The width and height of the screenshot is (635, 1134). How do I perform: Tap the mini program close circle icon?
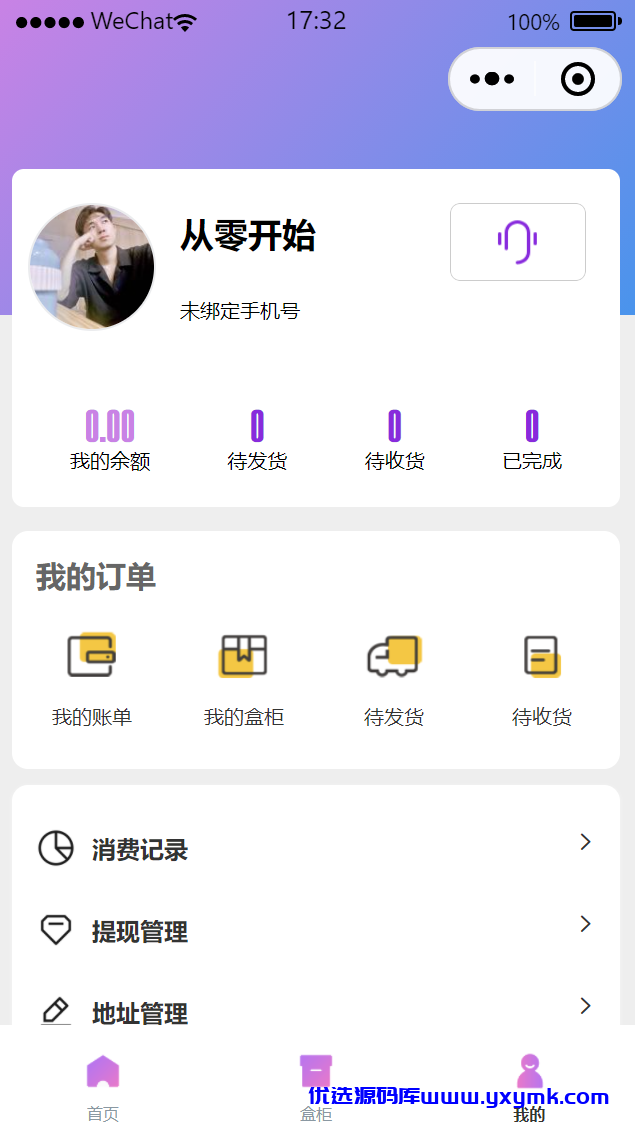point(578,79)
